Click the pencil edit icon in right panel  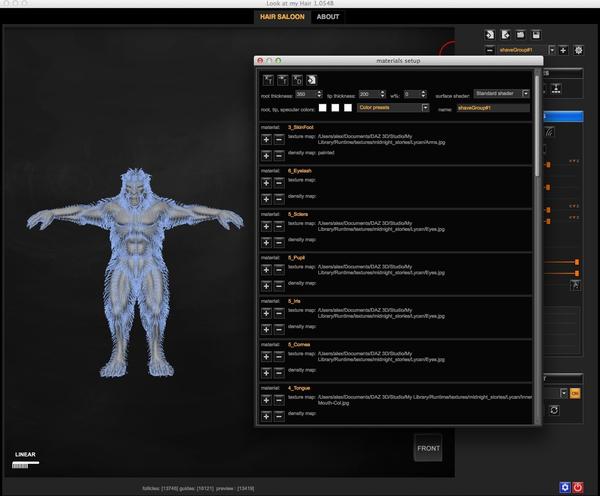[x=576, y=286]
